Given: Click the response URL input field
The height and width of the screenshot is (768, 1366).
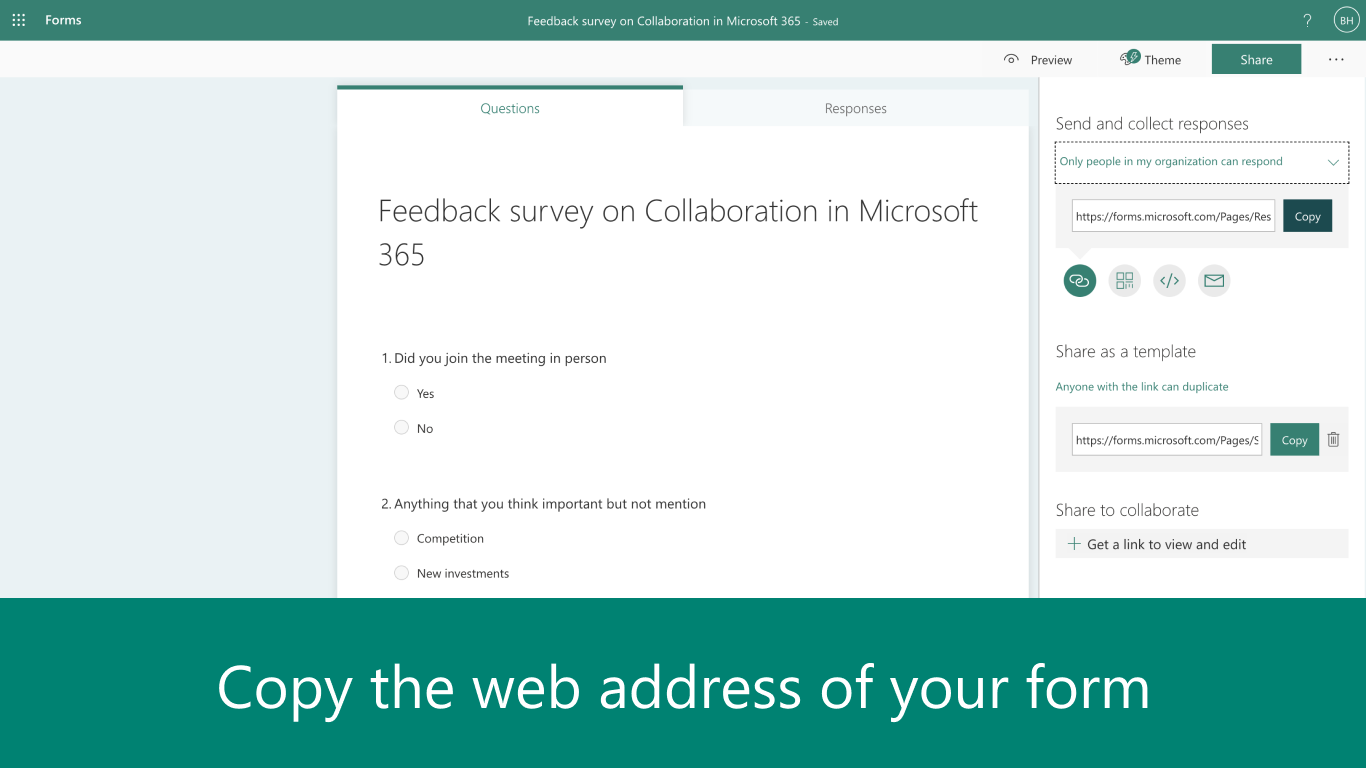Looking at the screenshot, I should pyautogui.click(x=1173, y=216).
